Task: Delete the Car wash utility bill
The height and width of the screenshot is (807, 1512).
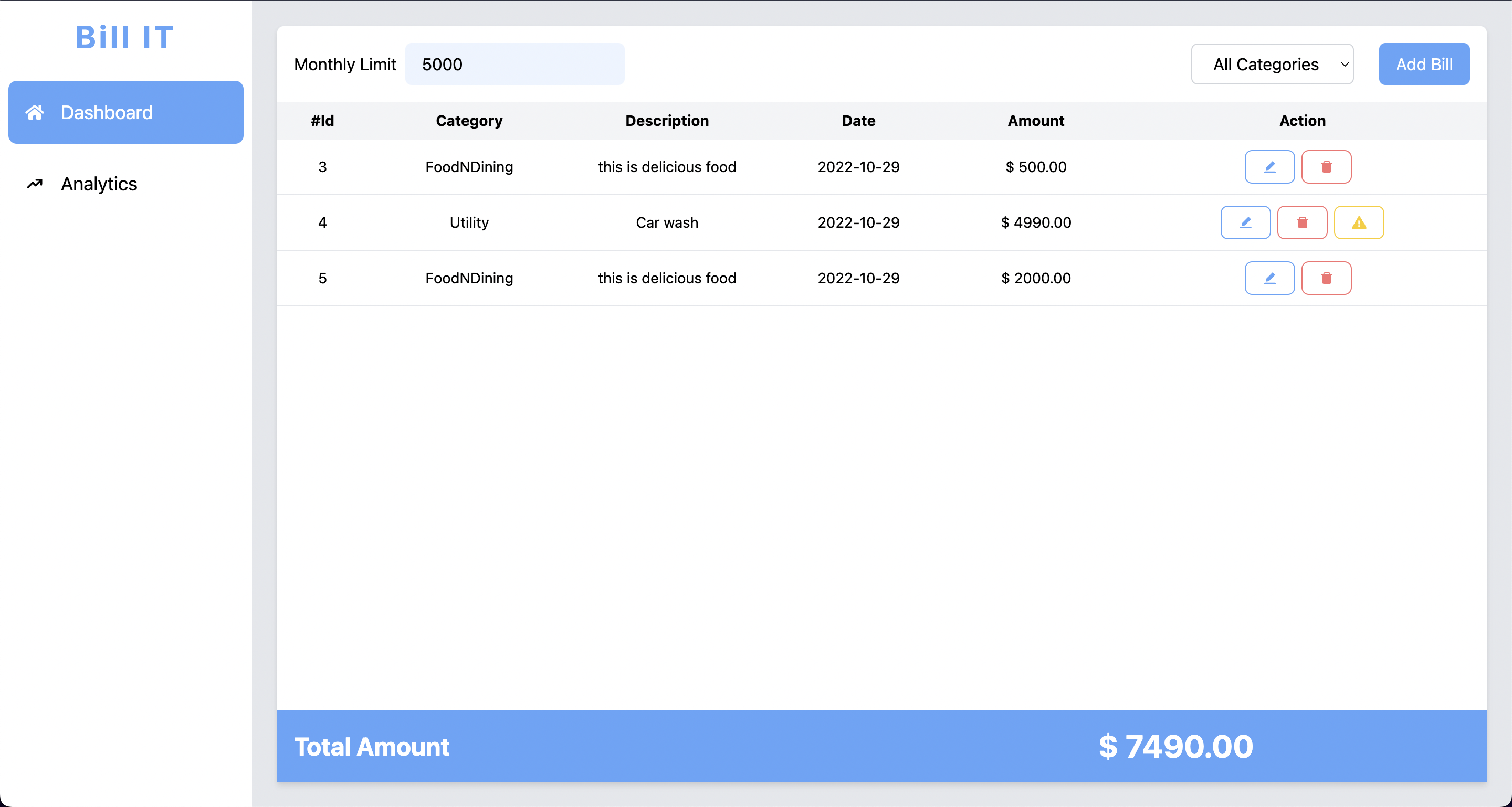Action: click(x=1302, y=223)
